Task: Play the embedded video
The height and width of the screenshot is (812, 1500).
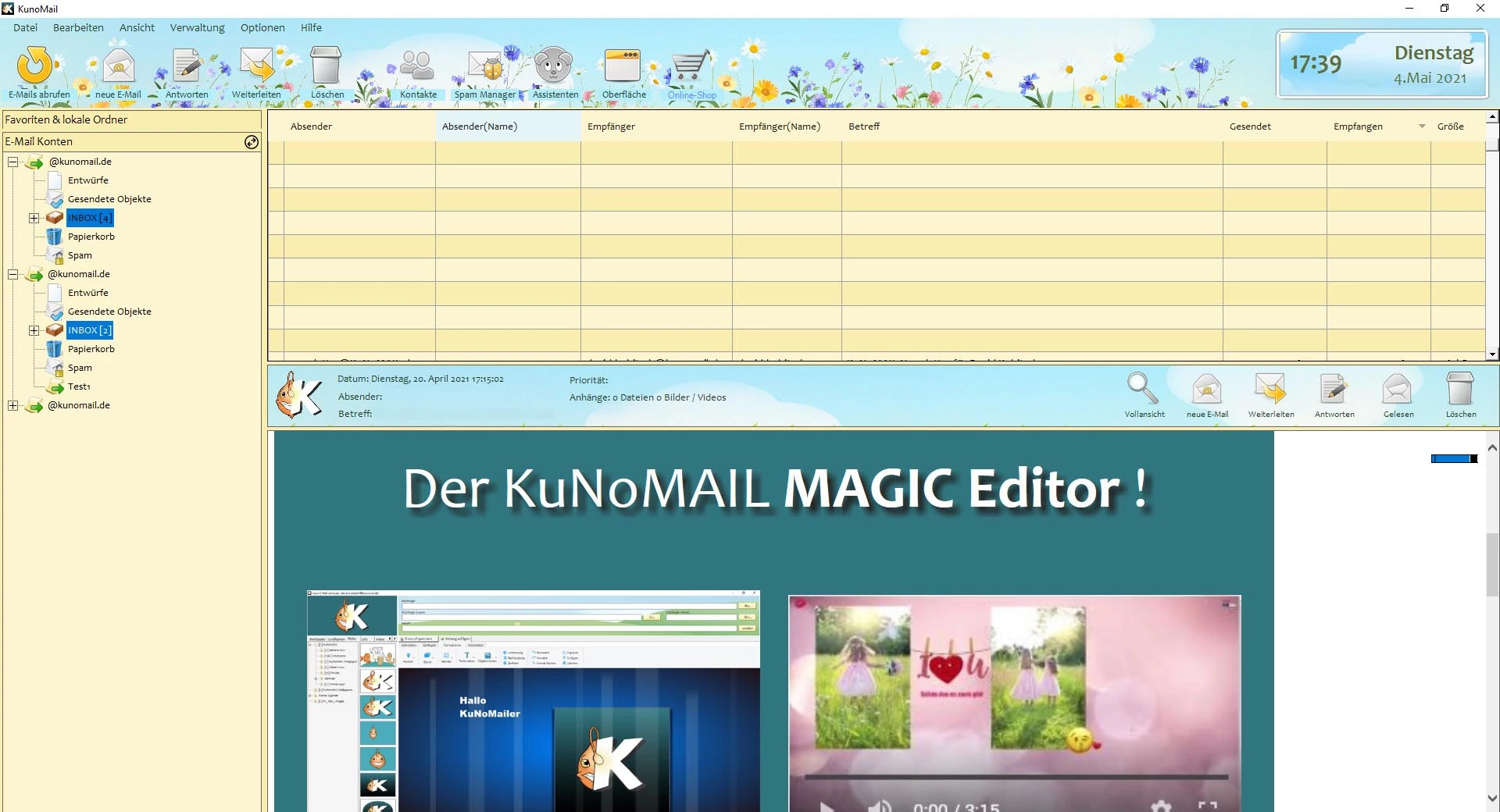Action: (827, 807)
